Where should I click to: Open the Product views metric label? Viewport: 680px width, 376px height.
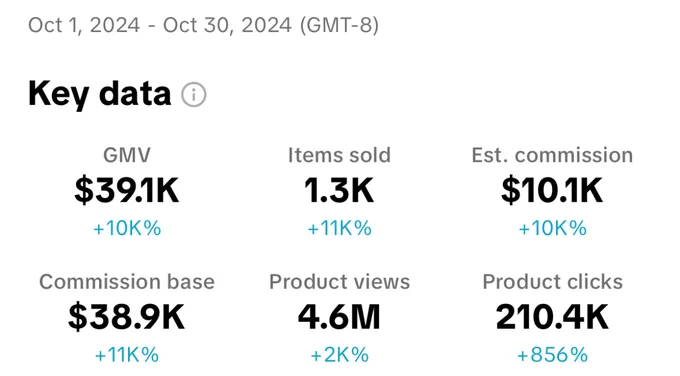tap(339, 282)
